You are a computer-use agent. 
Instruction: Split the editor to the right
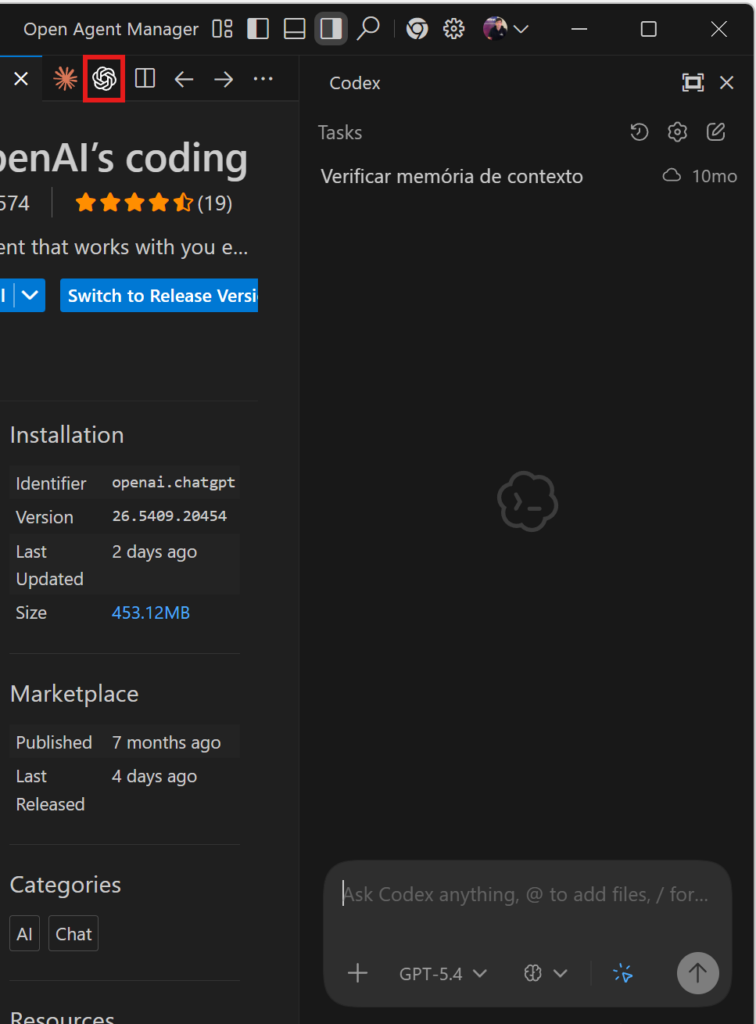coord(145,79)
